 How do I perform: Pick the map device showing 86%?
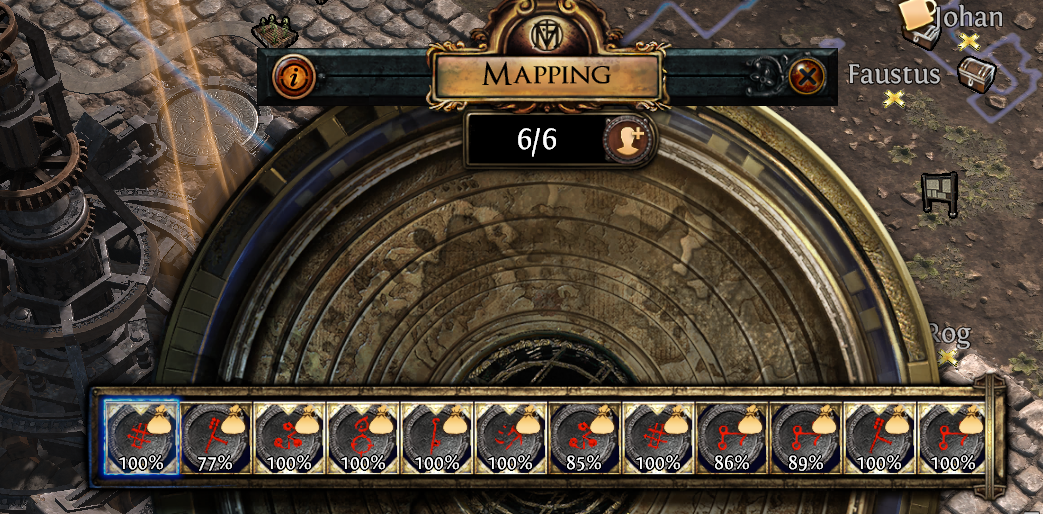tap(732, 438)
